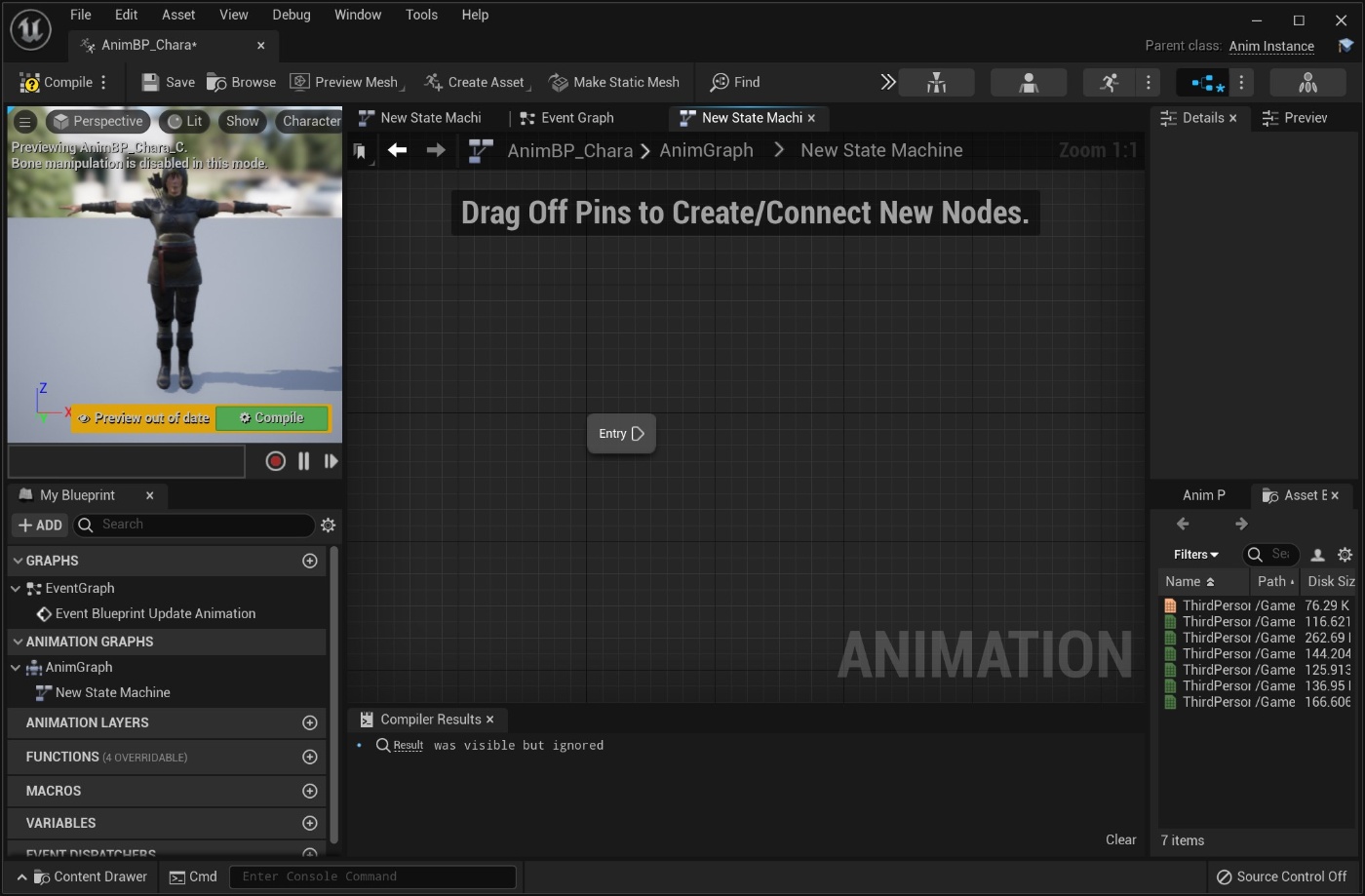Click the Make Static Mesh icon
Screen dimensions: 1365x896
tap(559, 82)
